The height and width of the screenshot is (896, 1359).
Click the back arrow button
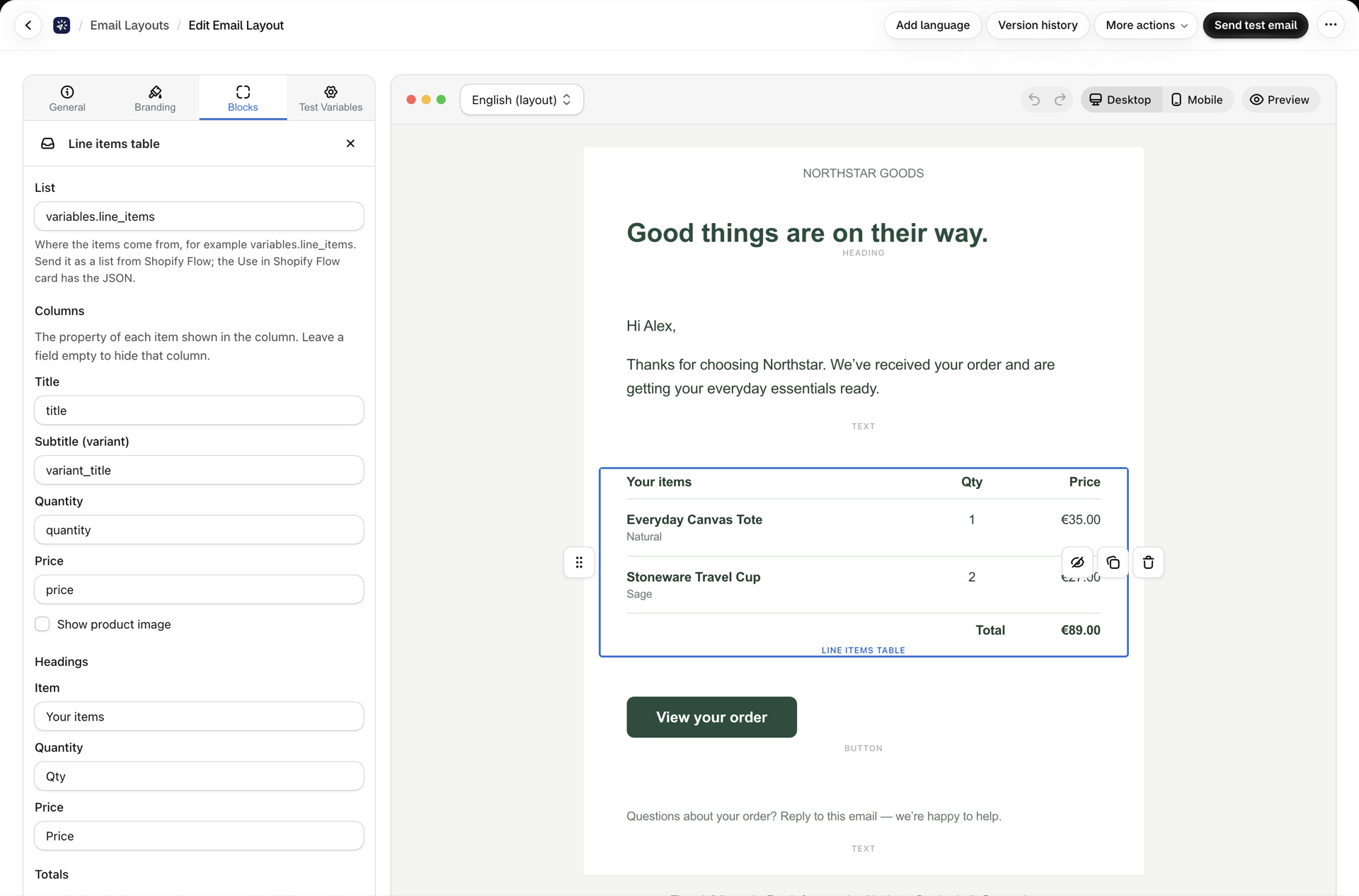pos(28,25)
